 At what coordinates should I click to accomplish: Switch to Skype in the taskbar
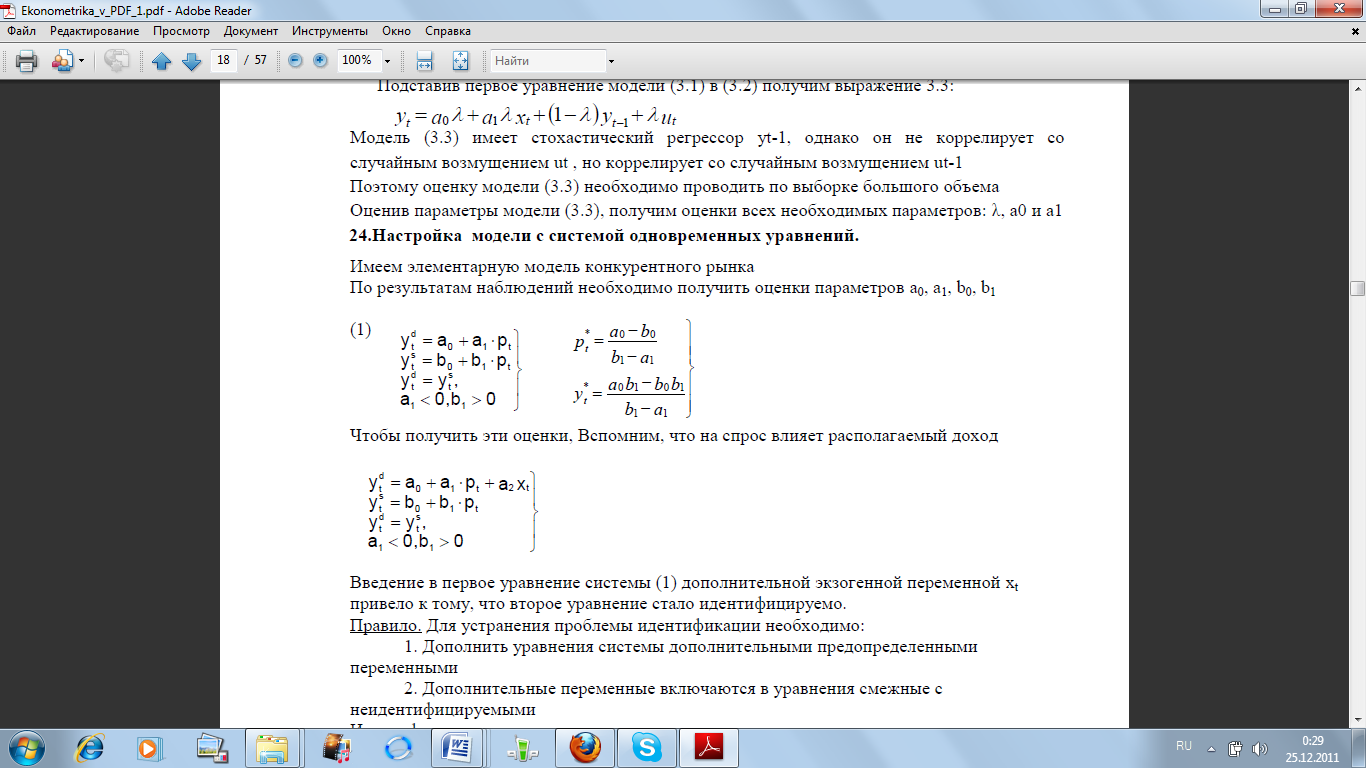pos(646,748)
